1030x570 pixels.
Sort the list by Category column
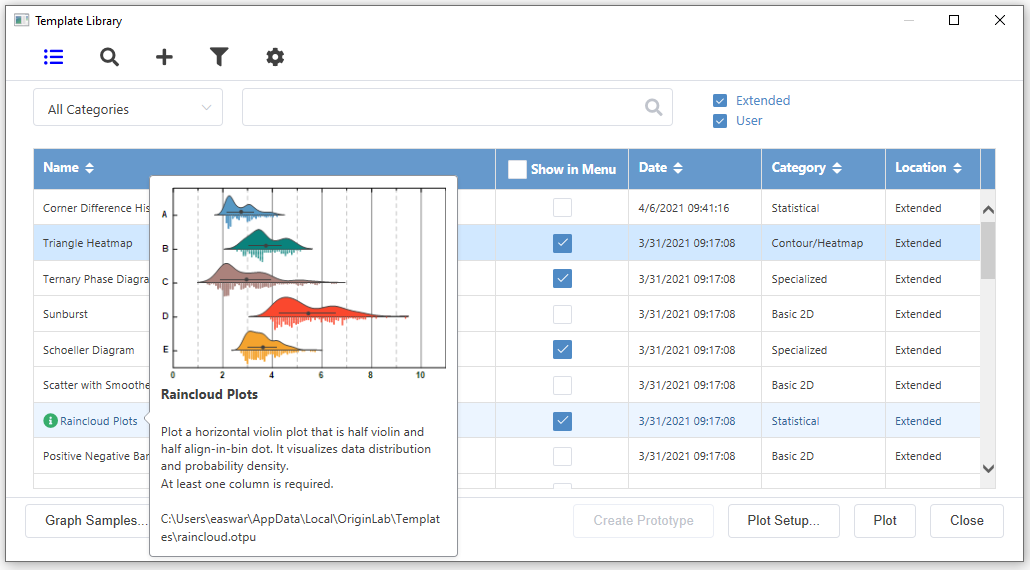tap(837, 168)
